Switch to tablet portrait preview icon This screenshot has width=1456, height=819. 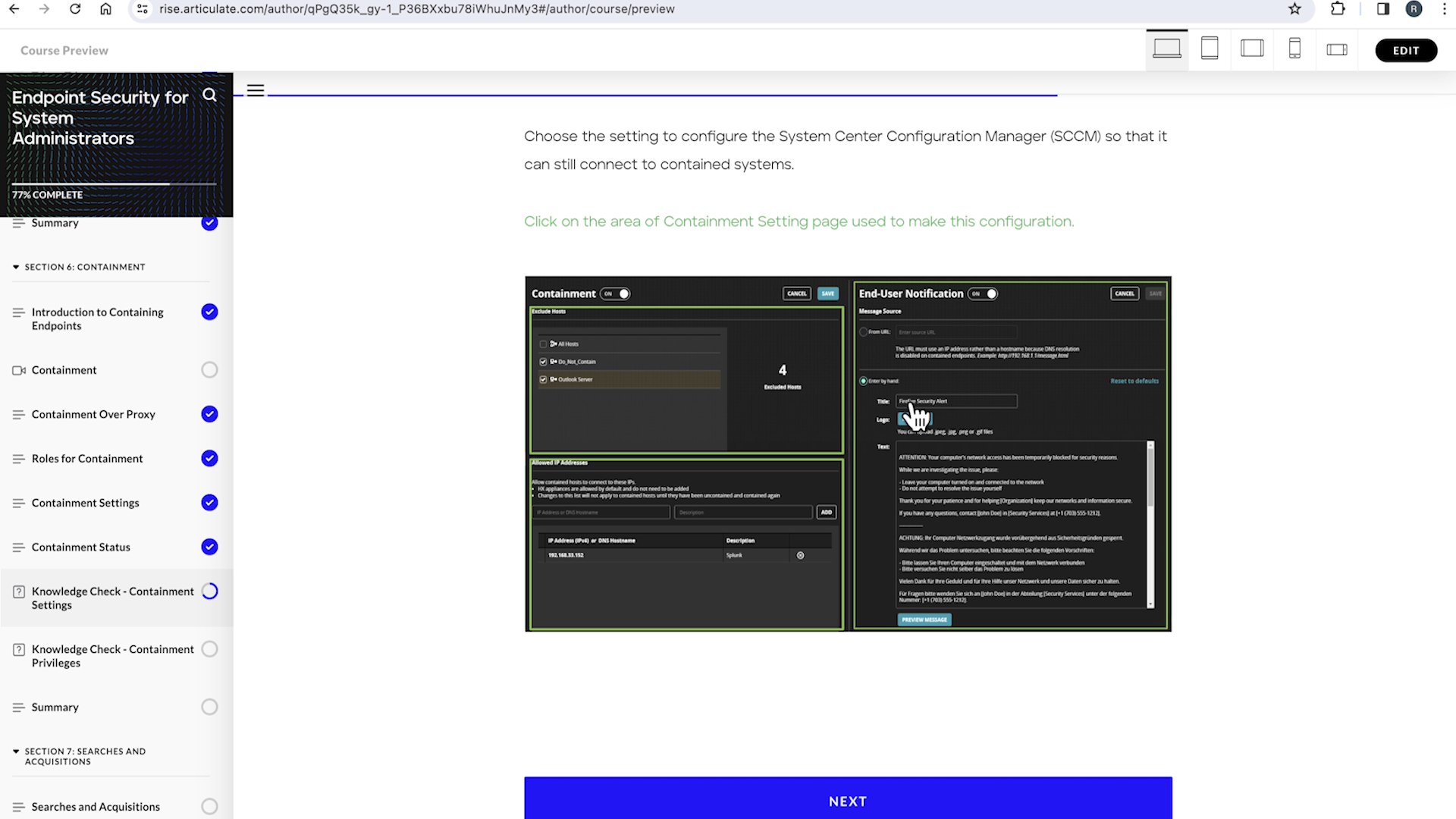pos(1210,49)
